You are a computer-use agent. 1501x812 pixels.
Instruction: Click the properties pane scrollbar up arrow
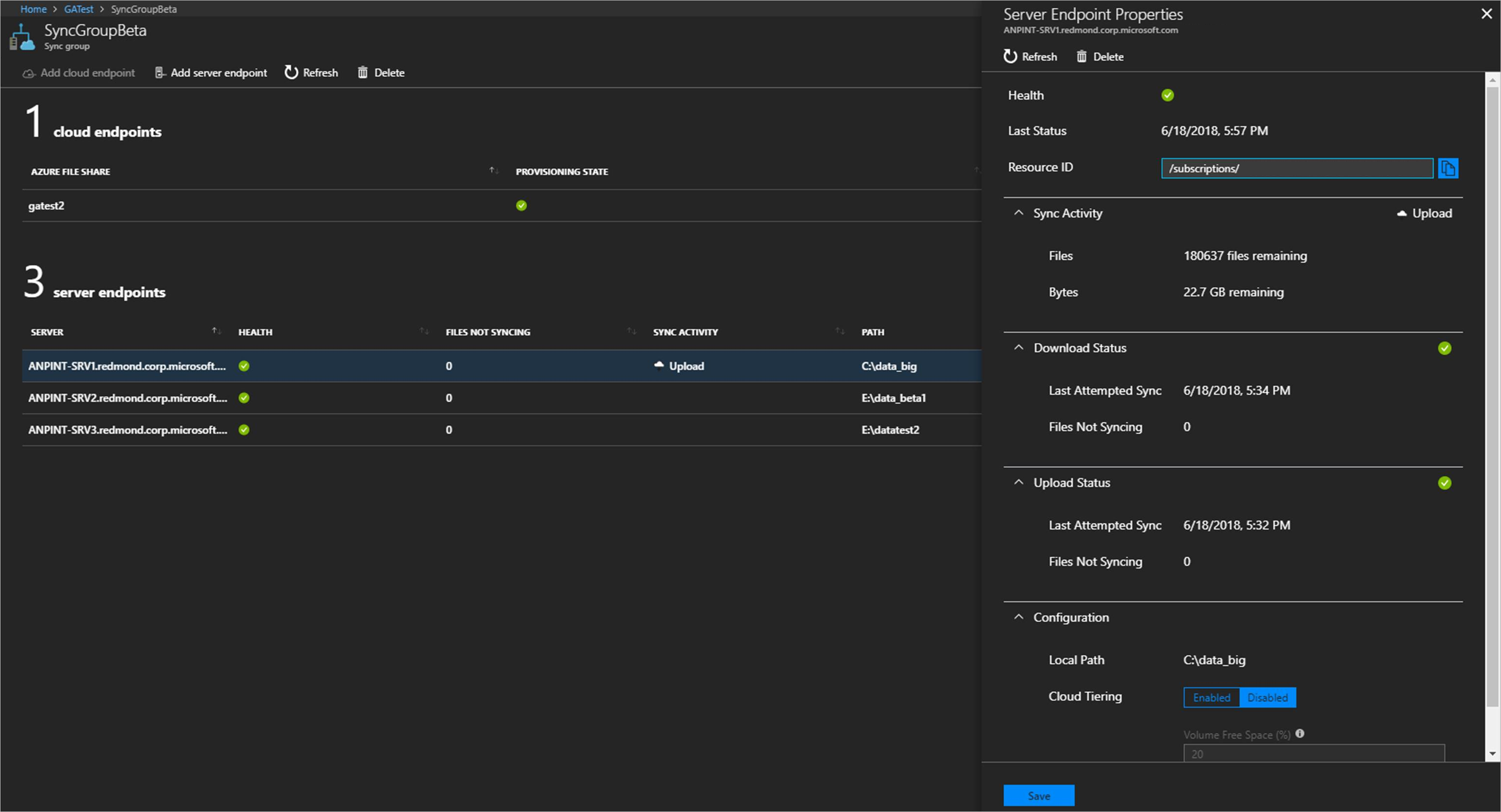point(1492,80)
